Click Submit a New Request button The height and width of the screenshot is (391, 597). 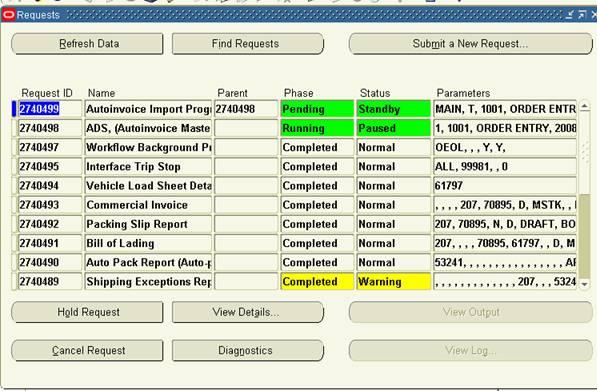(470, 44)
